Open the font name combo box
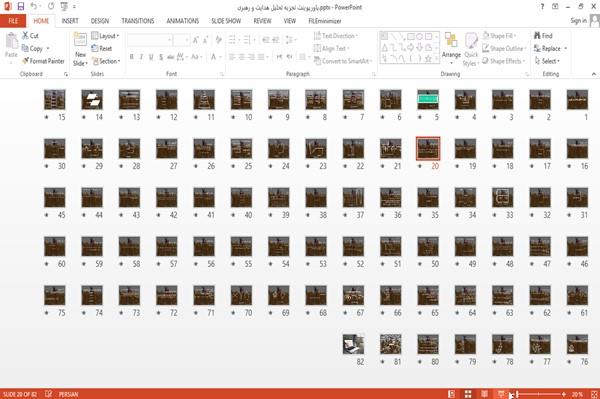The width and height of the screenshot is (600, 399). tap(149, 40)
